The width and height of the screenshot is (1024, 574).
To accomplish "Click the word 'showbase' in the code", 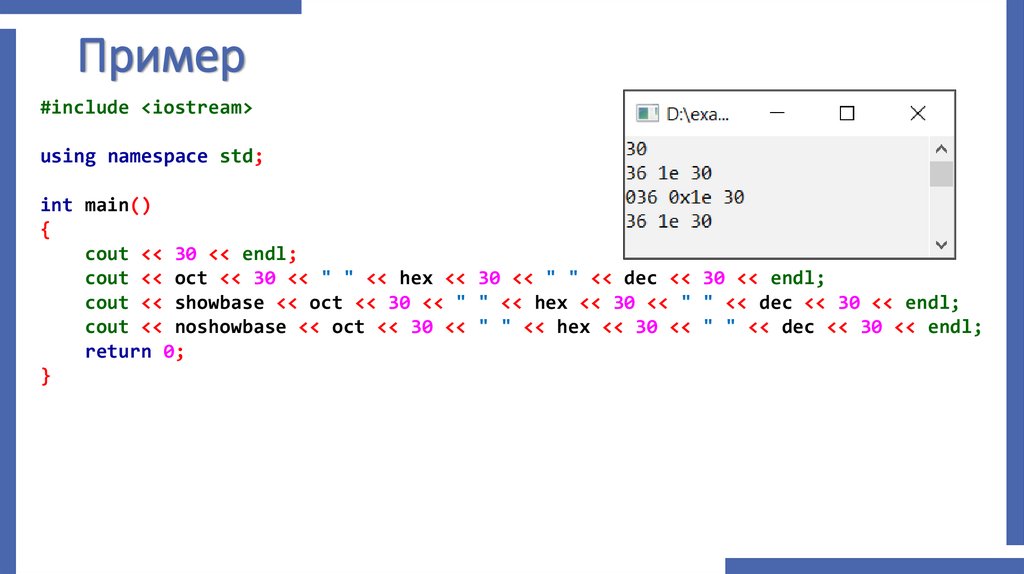I will tap(219, 302).
